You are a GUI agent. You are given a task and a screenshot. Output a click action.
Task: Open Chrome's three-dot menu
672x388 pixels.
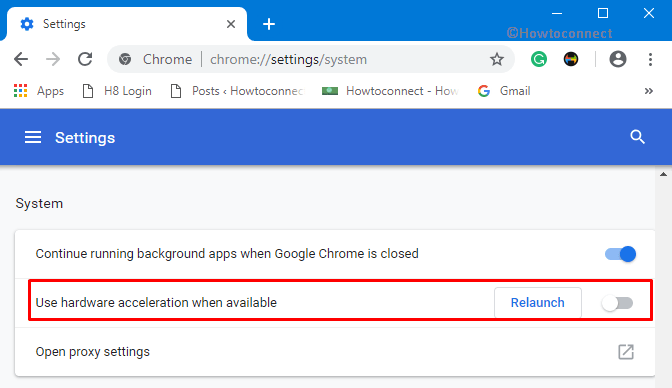tap(650, 59)
